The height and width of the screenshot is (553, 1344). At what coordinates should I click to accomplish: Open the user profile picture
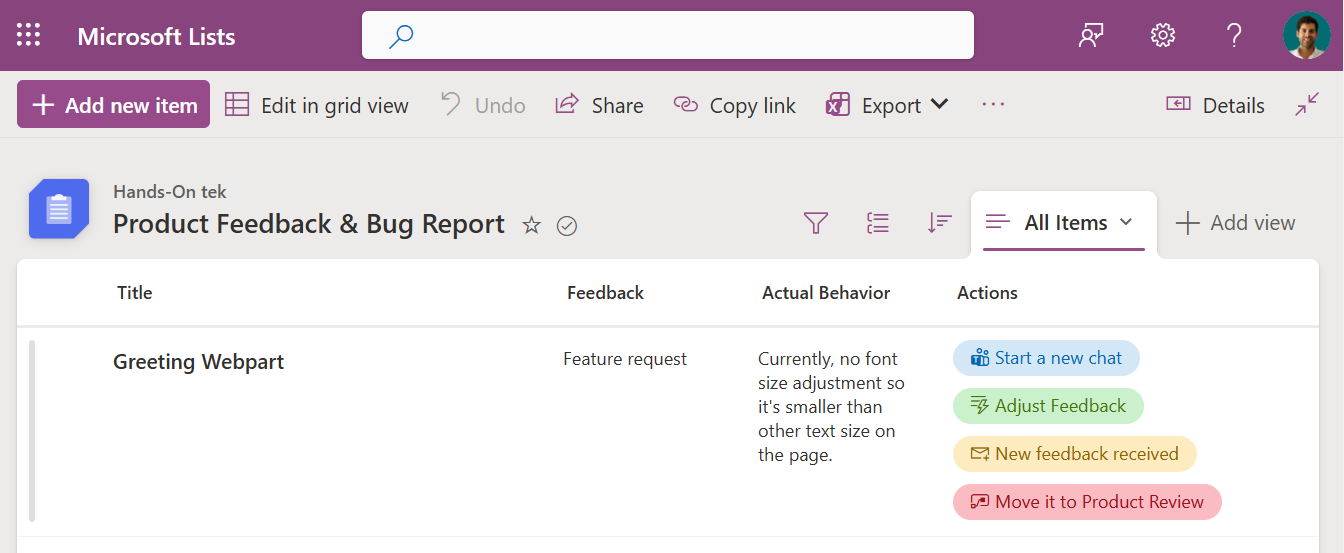pos(1307,36)
